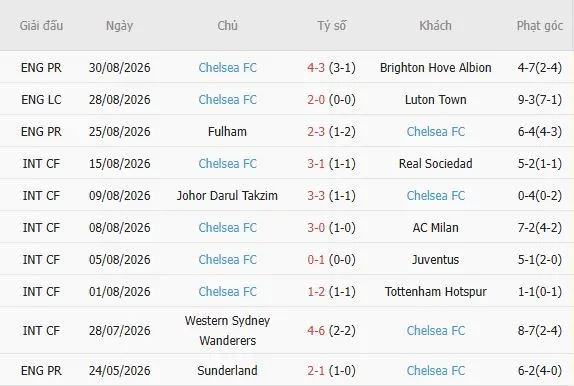Click Real Sociedad team name

435,163
